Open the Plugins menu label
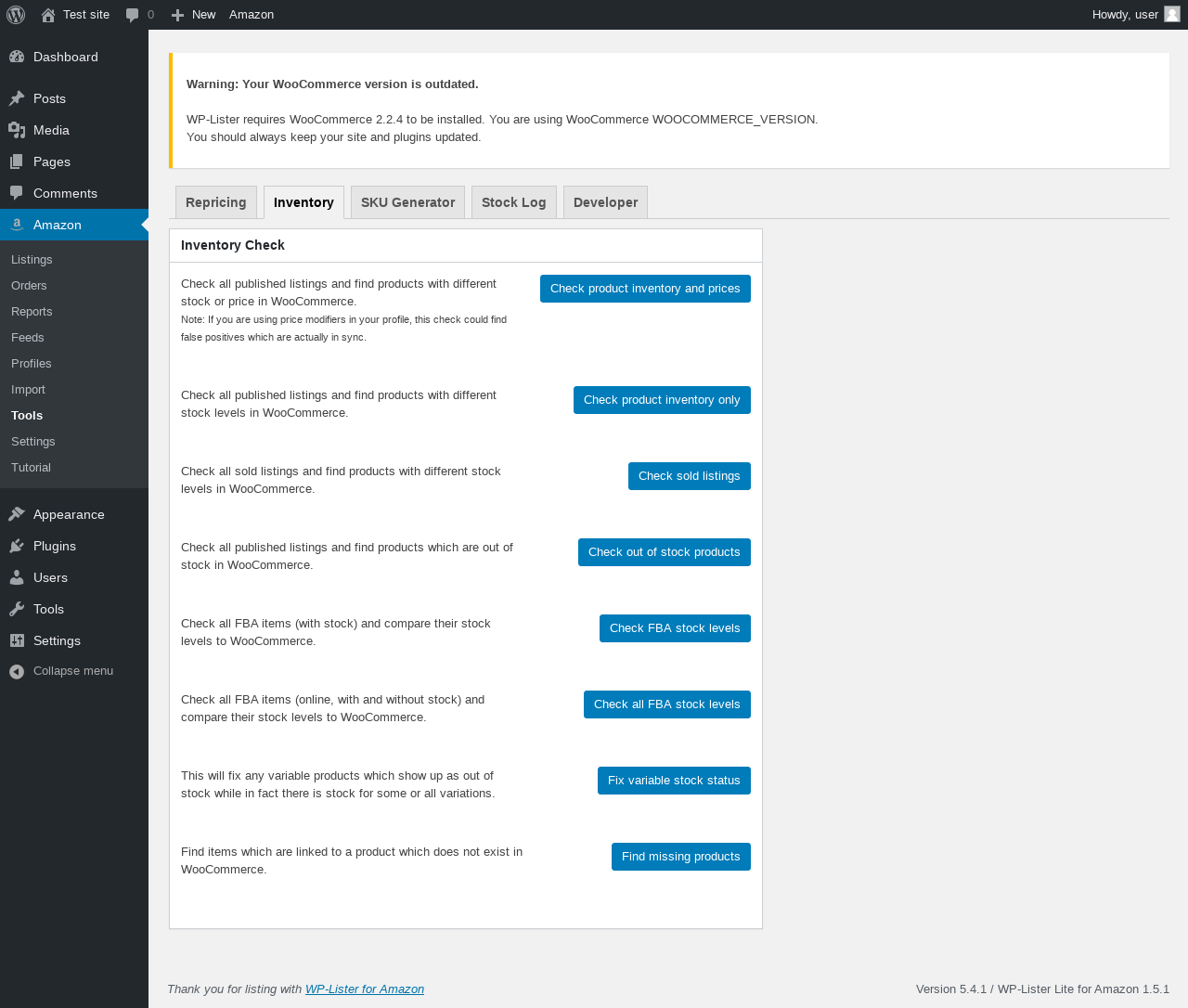Screen dimensions: 1188x1008 point(55,546)
